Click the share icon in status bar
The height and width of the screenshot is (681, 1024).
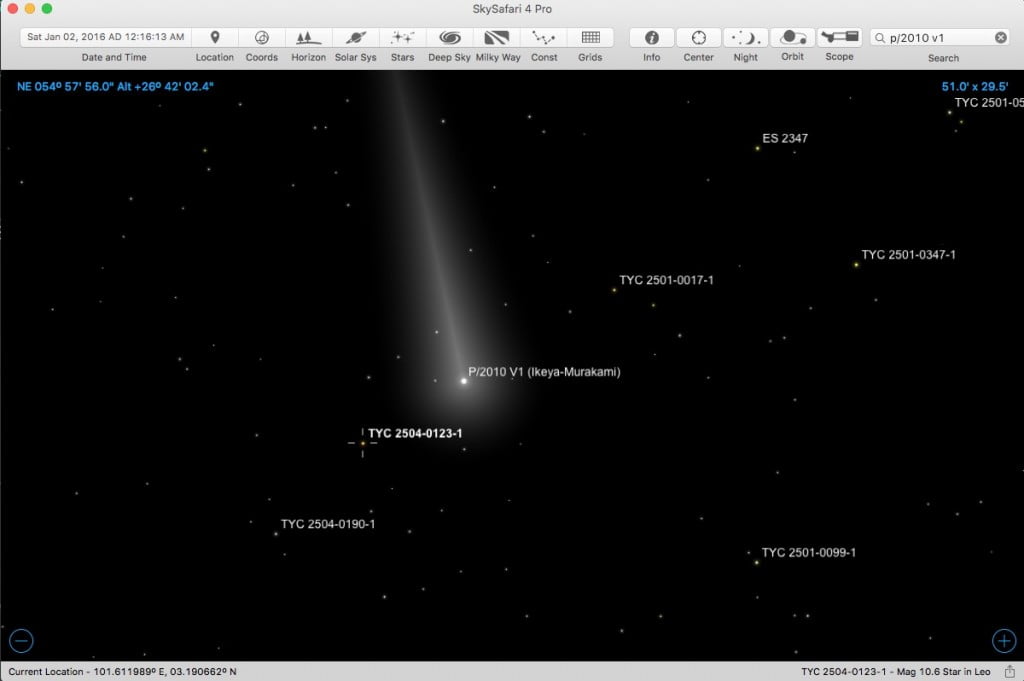click(1010, 671)
